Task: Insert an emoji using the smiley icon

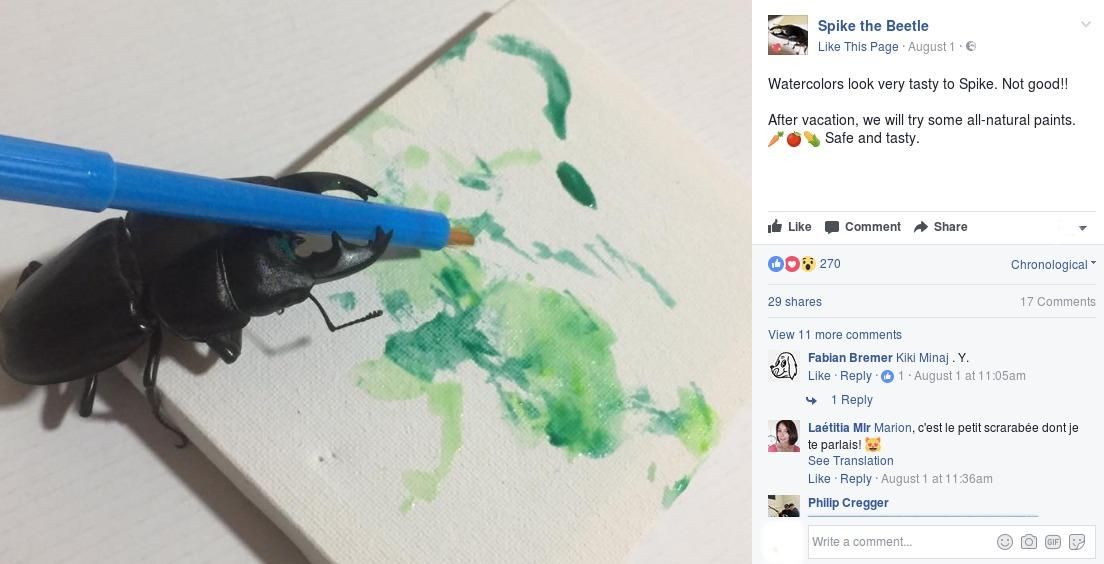Action: coord(1005,541)
